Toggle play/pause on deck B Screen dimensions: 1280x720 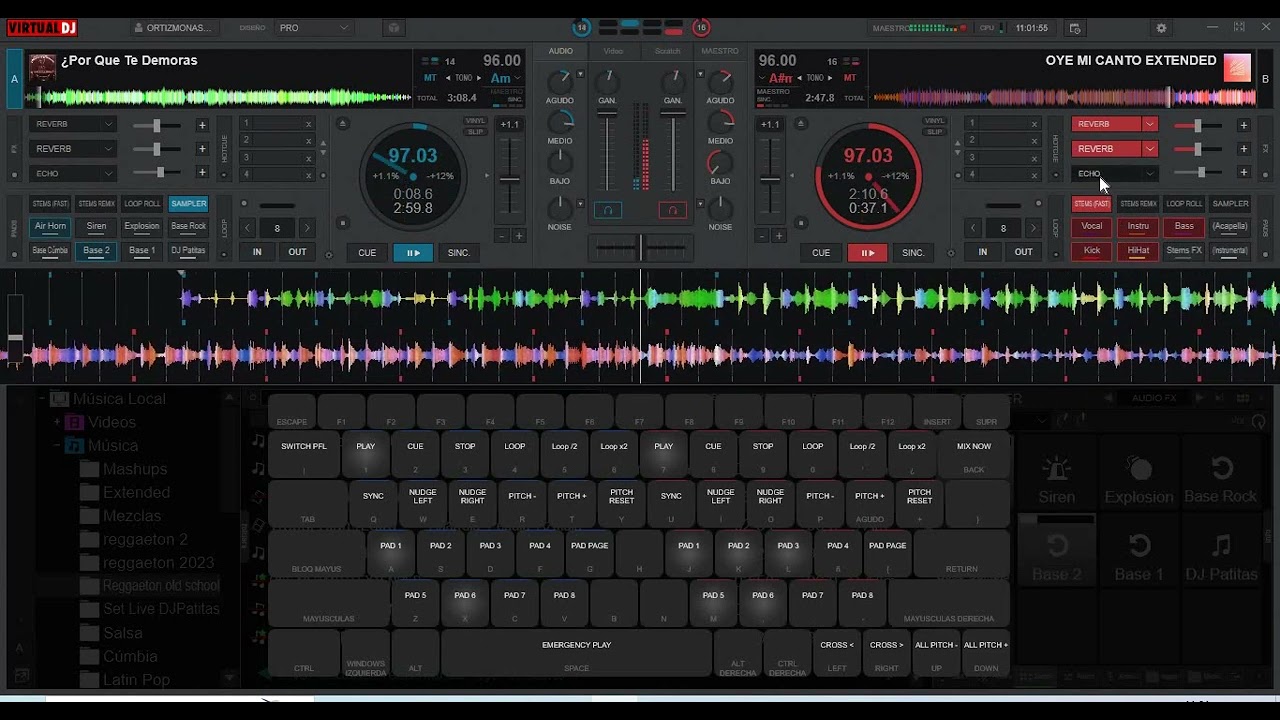[x=867, y=253]
